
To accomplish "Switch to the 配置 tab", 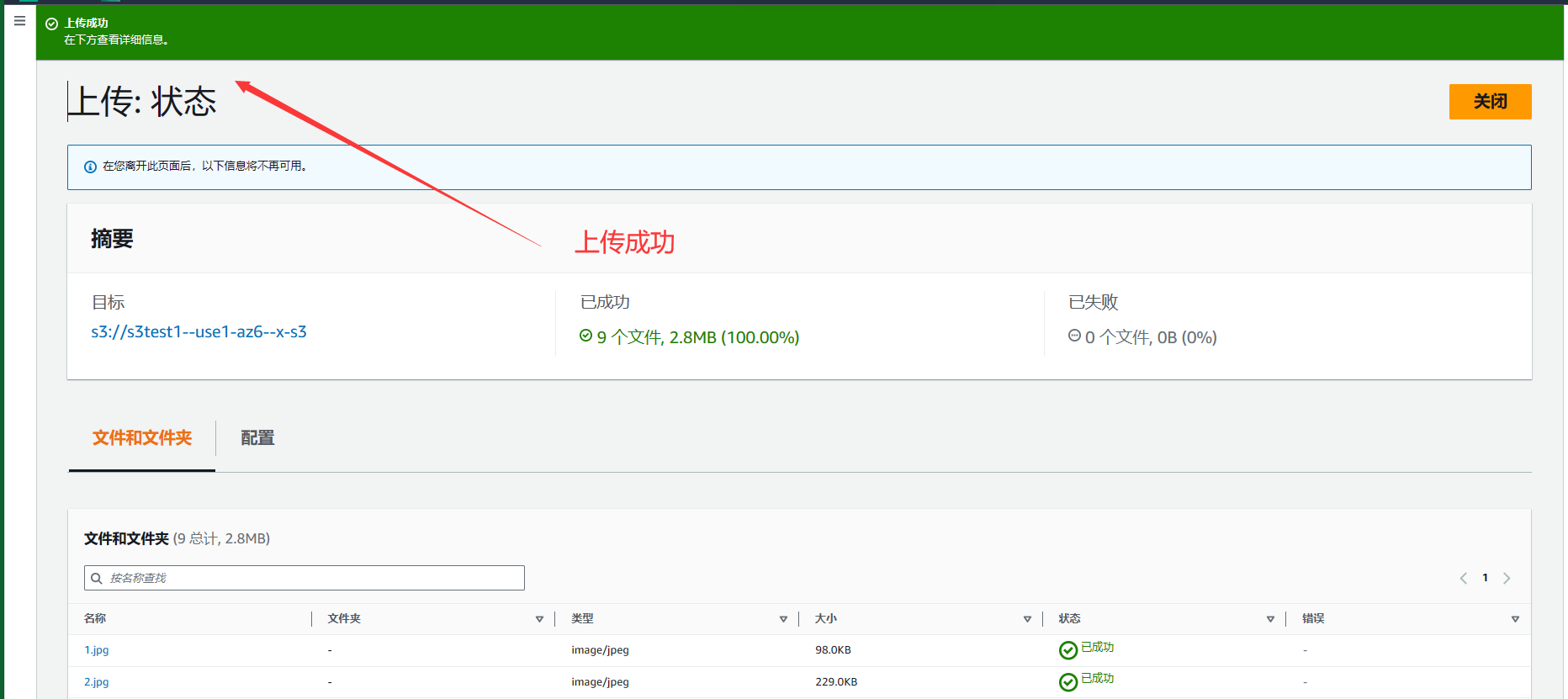I will point(257,438).
